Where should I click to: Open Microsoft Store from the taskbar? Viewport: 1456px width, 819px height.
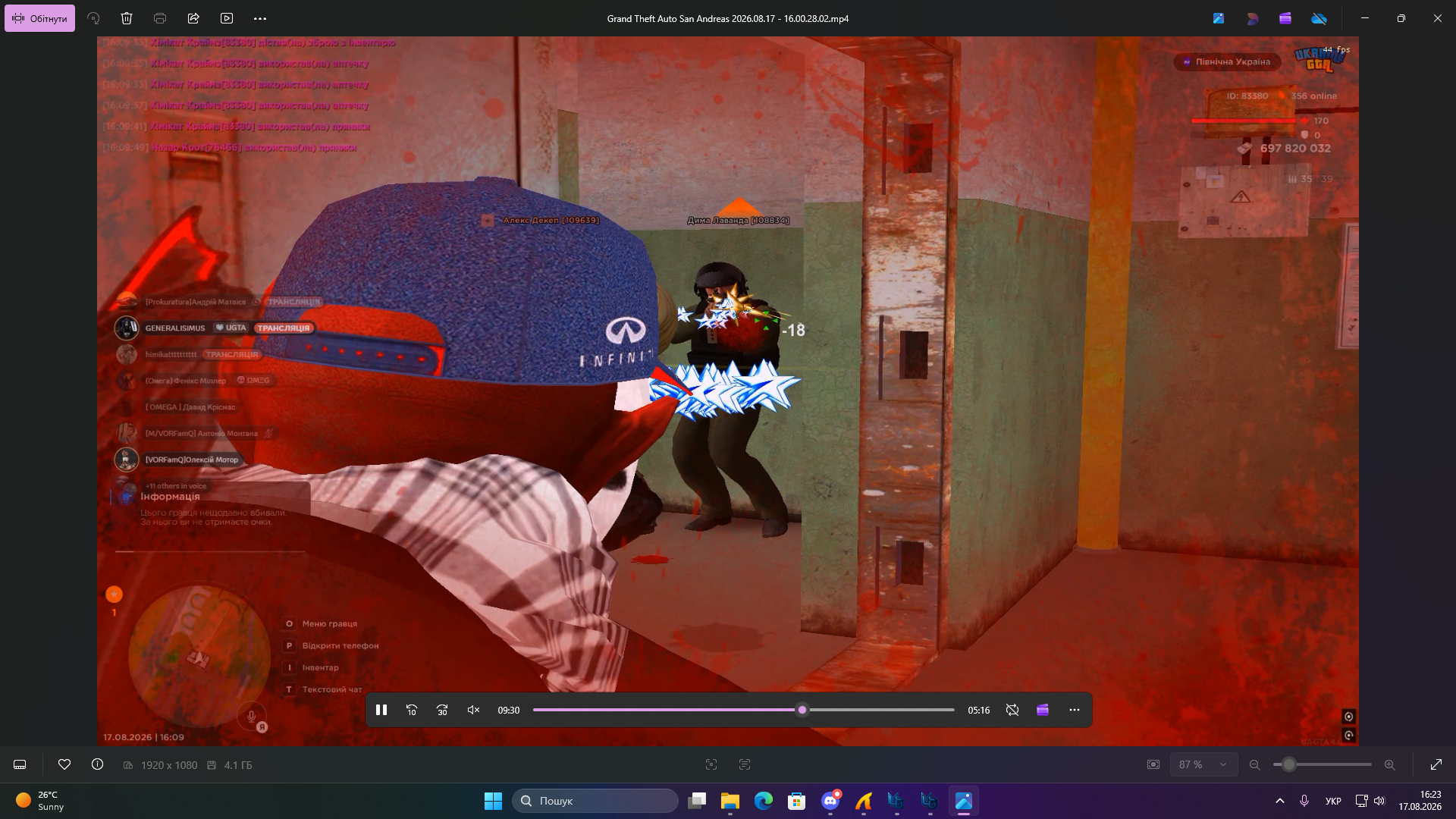[797, 801]
